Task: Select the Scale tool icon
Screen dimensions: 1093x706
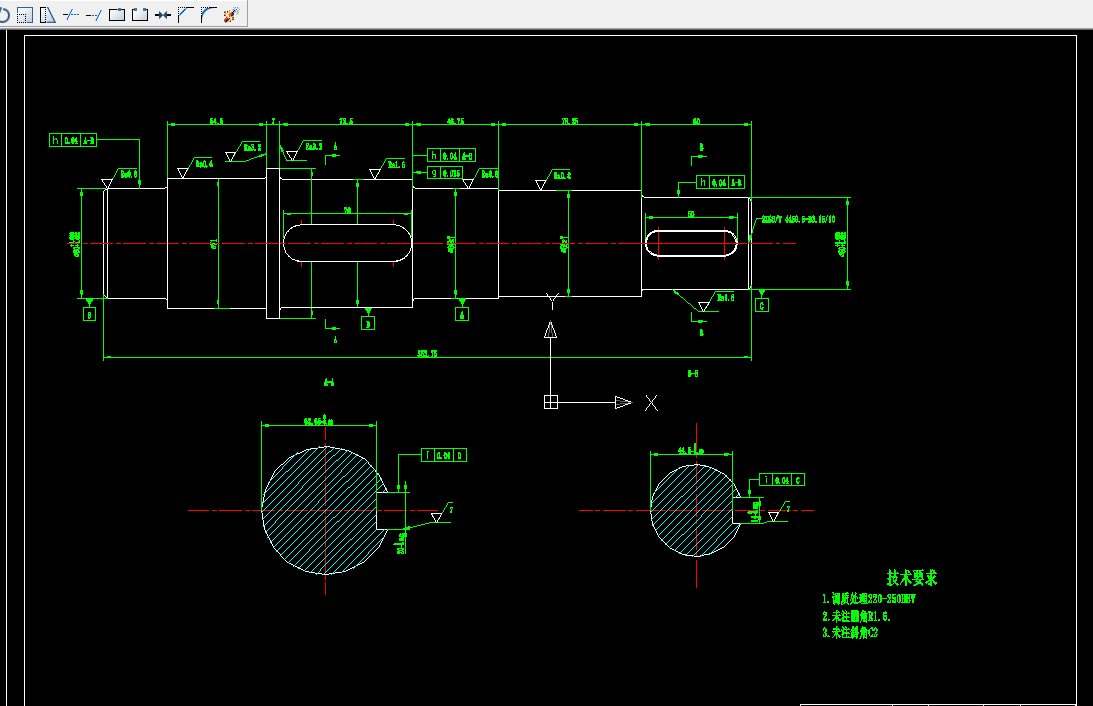Action: click(24, 14)
